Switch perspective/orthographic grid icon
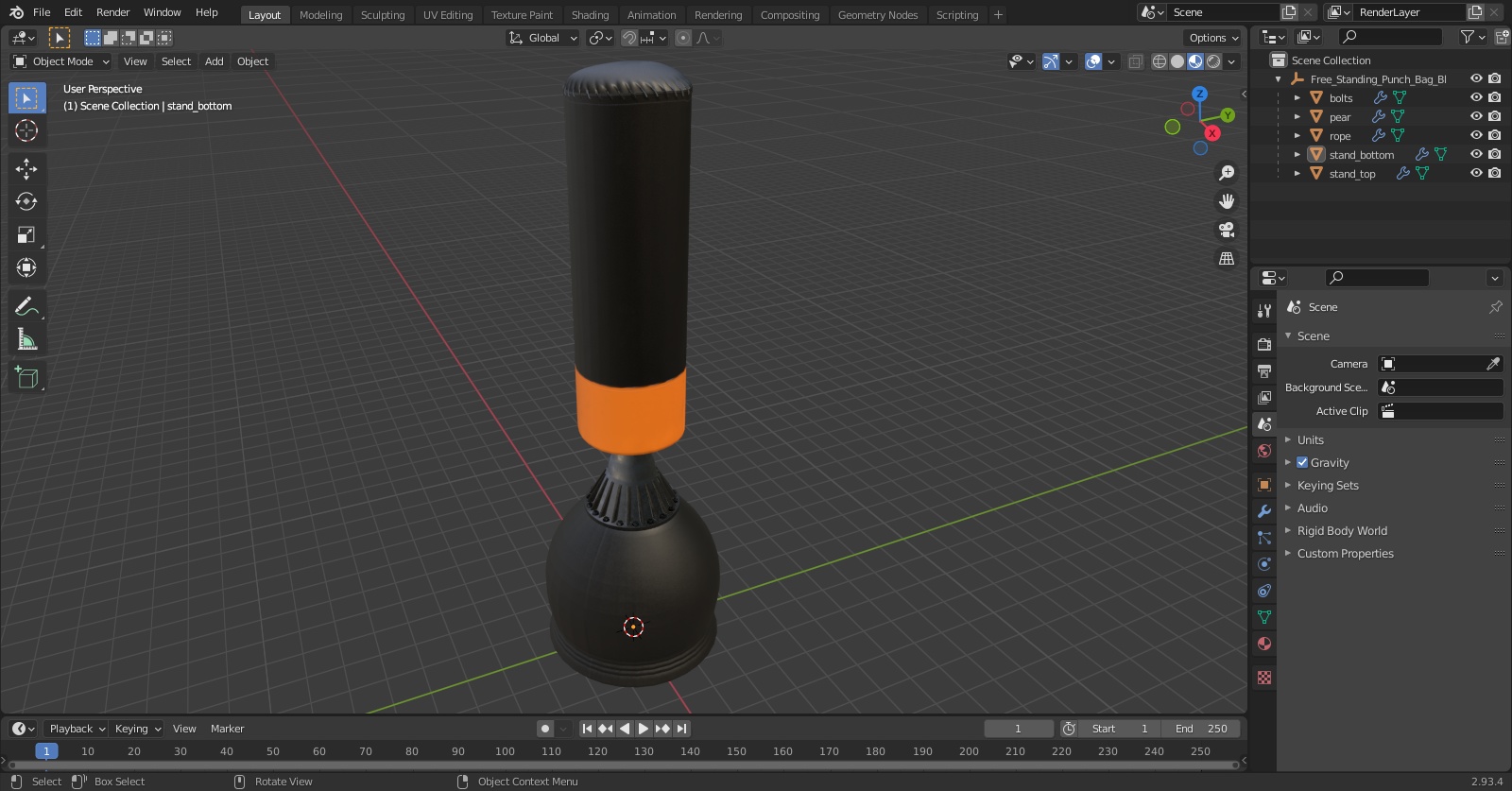 (1227, 258)
